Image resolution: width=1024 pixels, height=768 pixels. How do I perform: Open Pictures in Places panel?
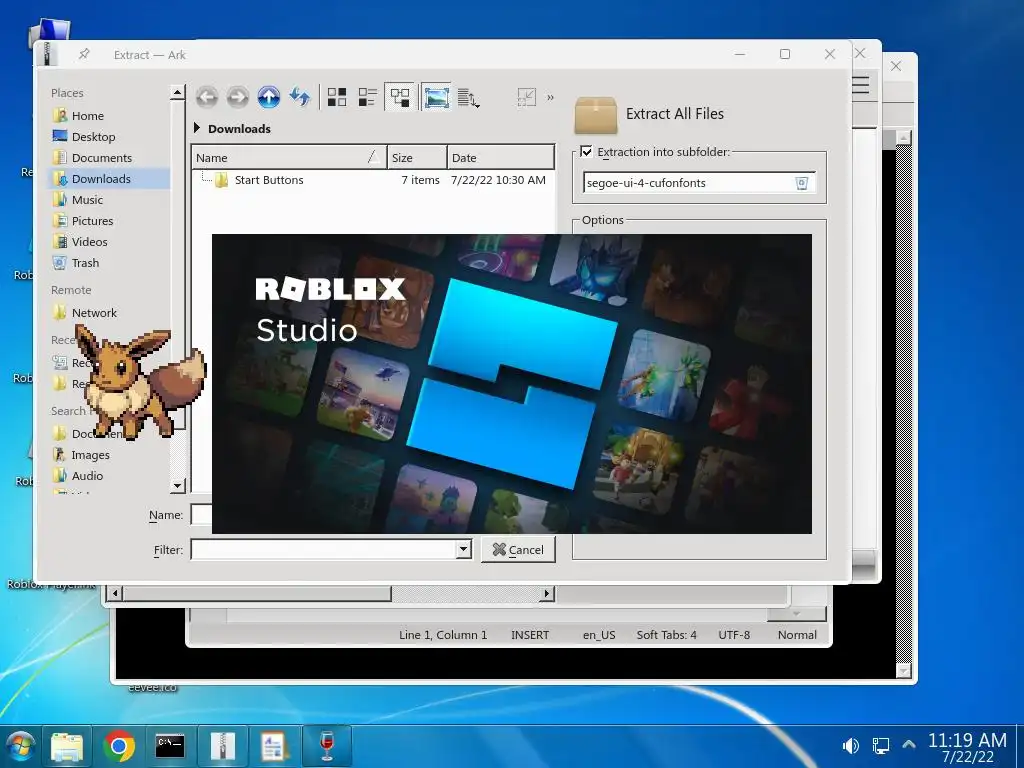92,221
